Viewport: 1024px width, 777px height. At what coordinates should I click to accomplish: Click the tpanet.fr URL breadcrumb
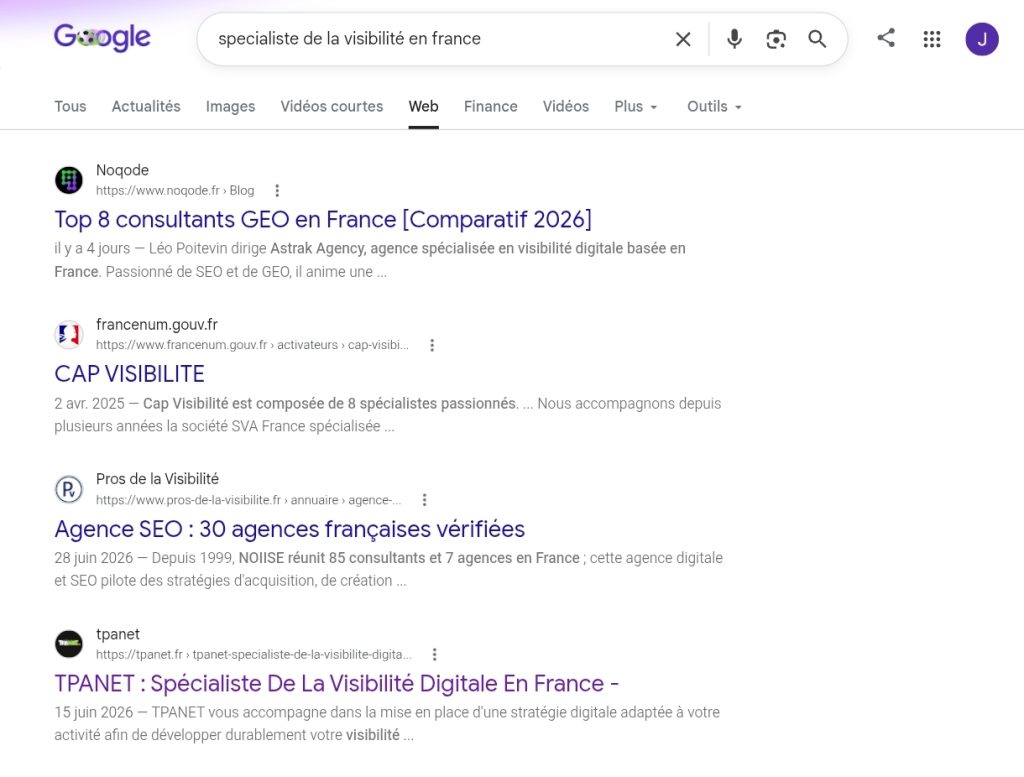tap(253, 655)
